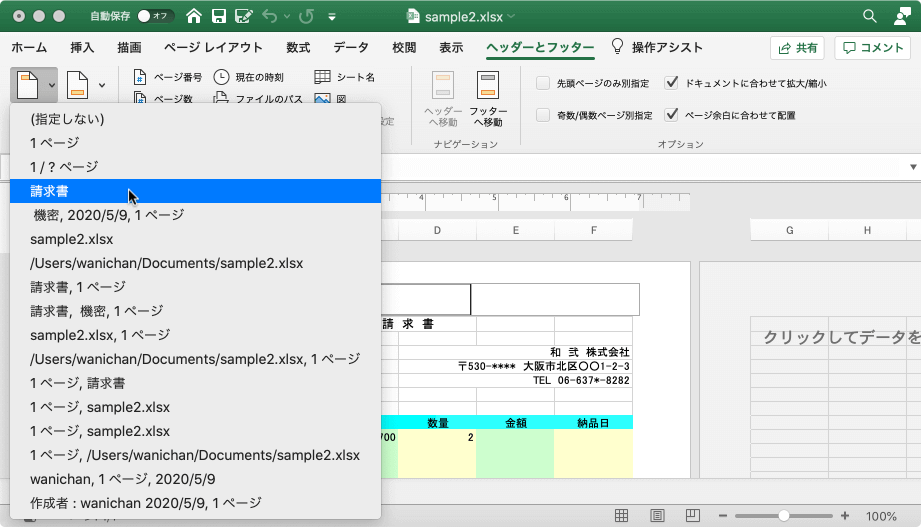Enable 奇数/偶数ページ別指定 checkbox
The image size is (921, 527).
(543, 115)
